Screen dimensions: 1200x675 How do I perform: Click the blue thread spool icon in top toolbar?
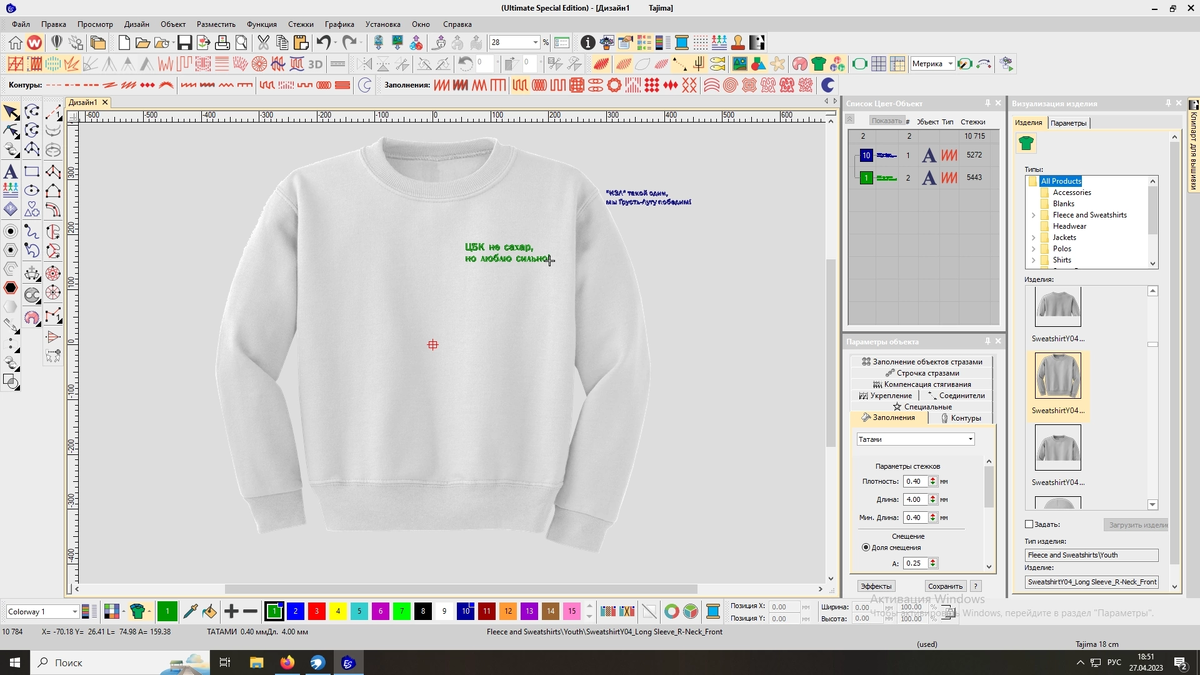pyautogui.click(x=681, y=43)
